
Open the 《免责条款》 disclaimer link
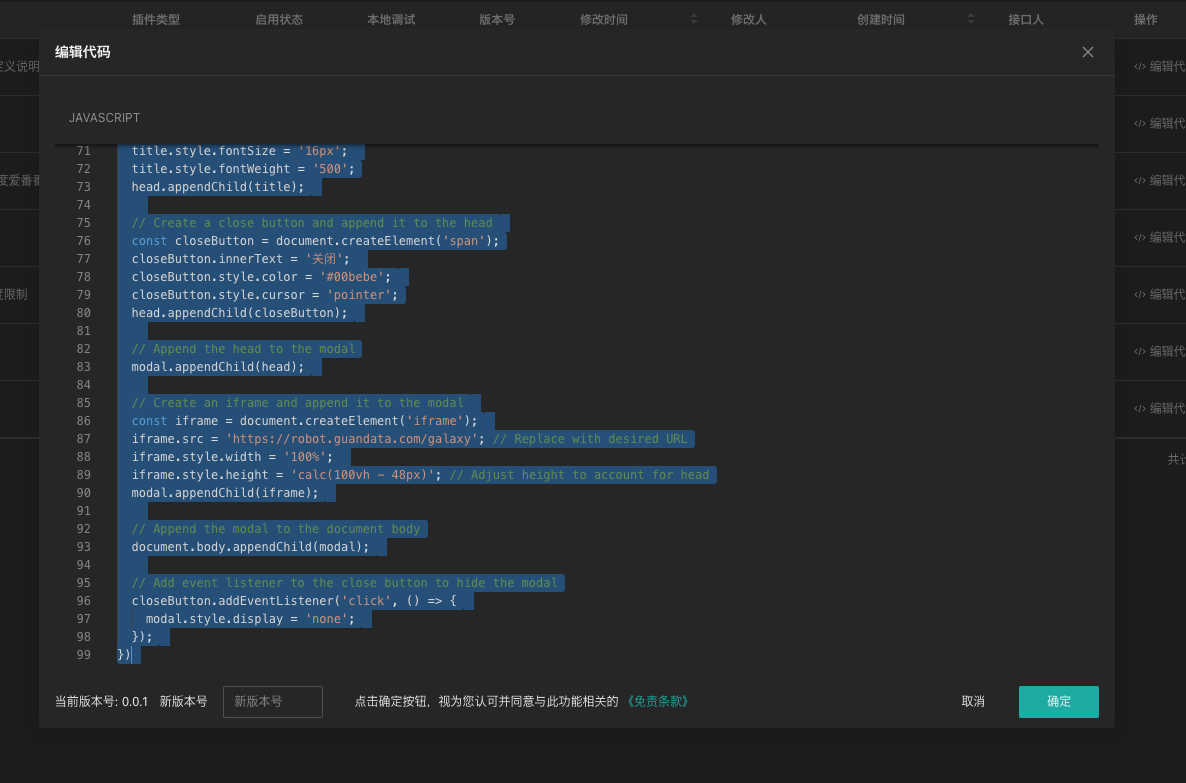(x=657, y=701)
